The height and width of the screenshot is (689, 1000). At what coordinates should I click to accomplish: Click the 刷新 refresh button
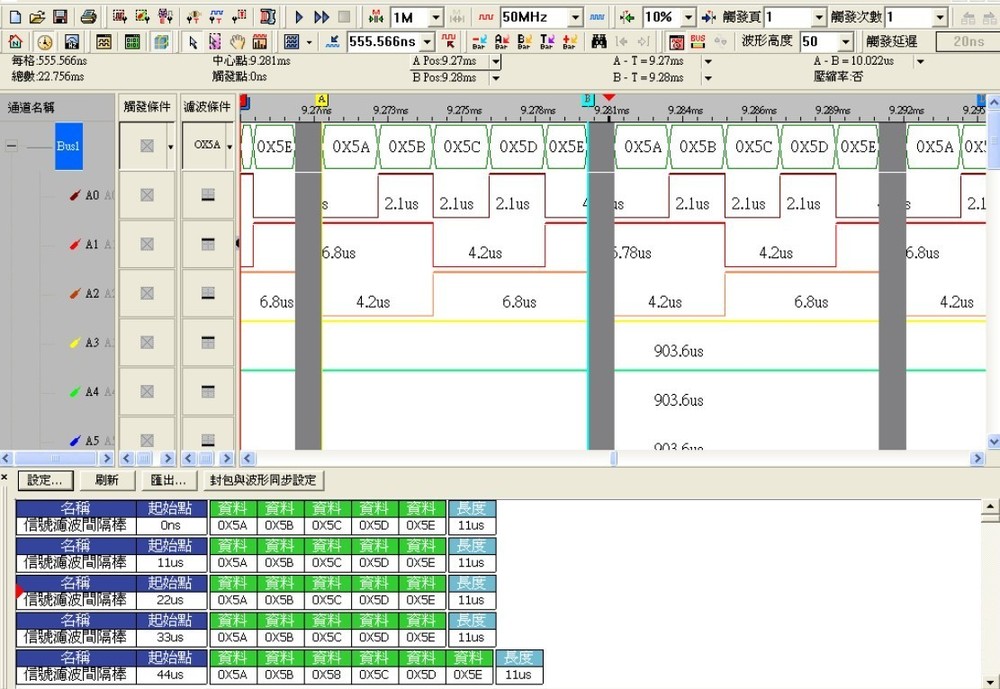pos(107,480)
